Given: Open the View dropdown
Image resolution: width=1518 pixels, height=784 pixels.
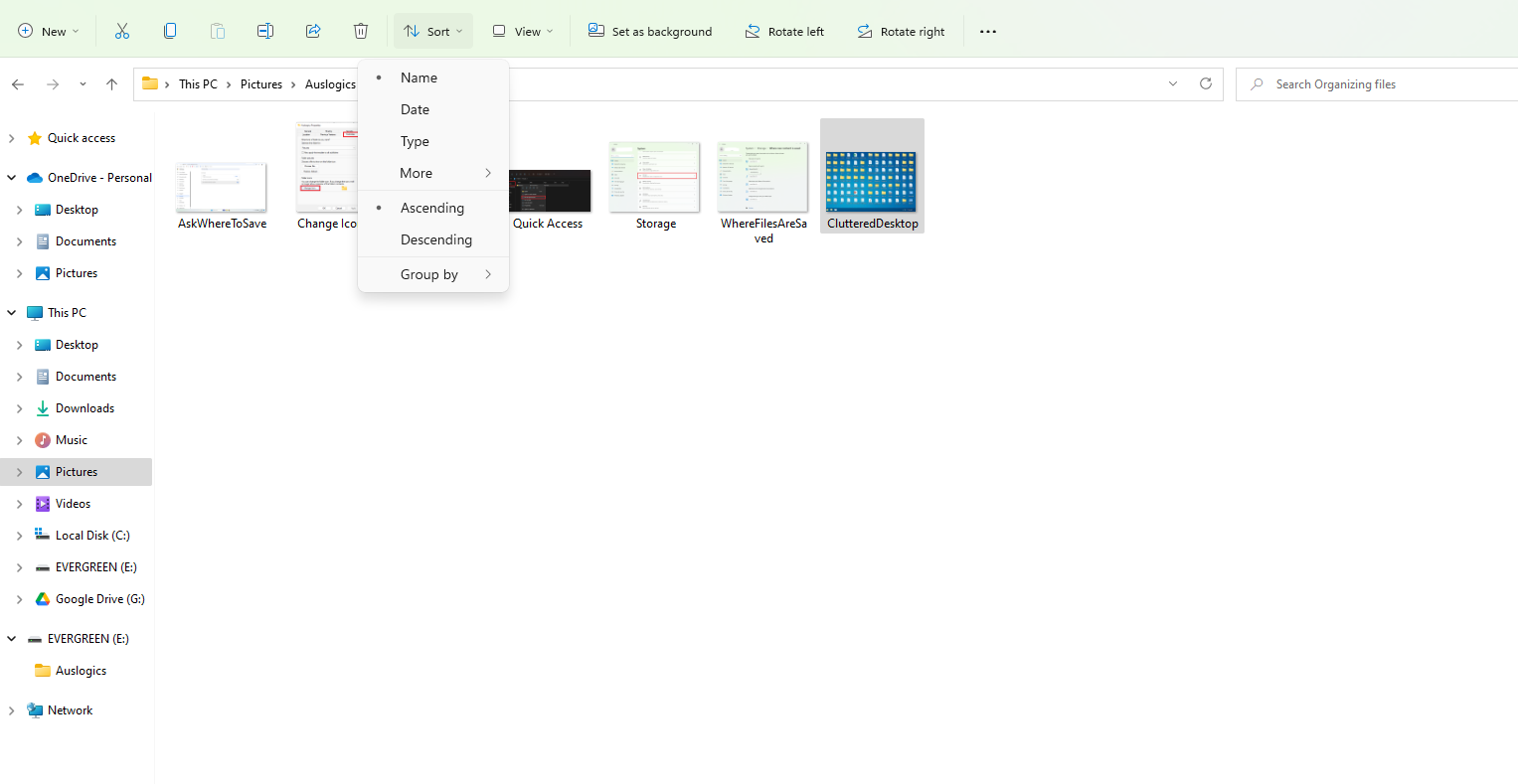Looking at the screenshot, I should coord(523,32).
